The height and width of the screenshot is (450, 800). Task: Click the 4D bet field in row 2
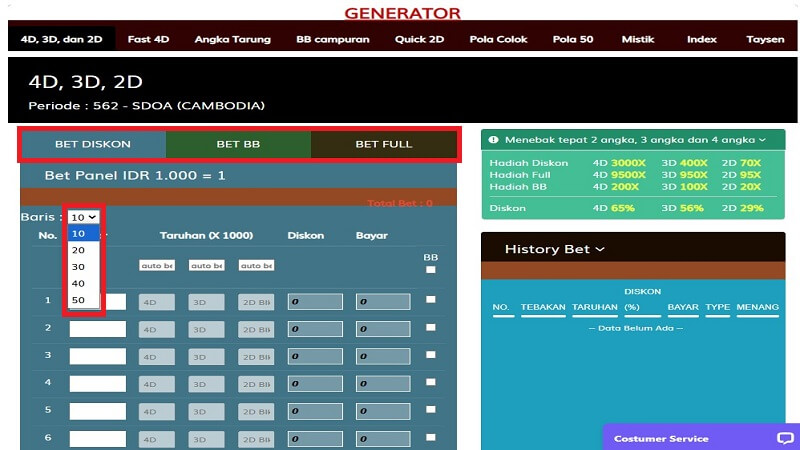(157, 329)
